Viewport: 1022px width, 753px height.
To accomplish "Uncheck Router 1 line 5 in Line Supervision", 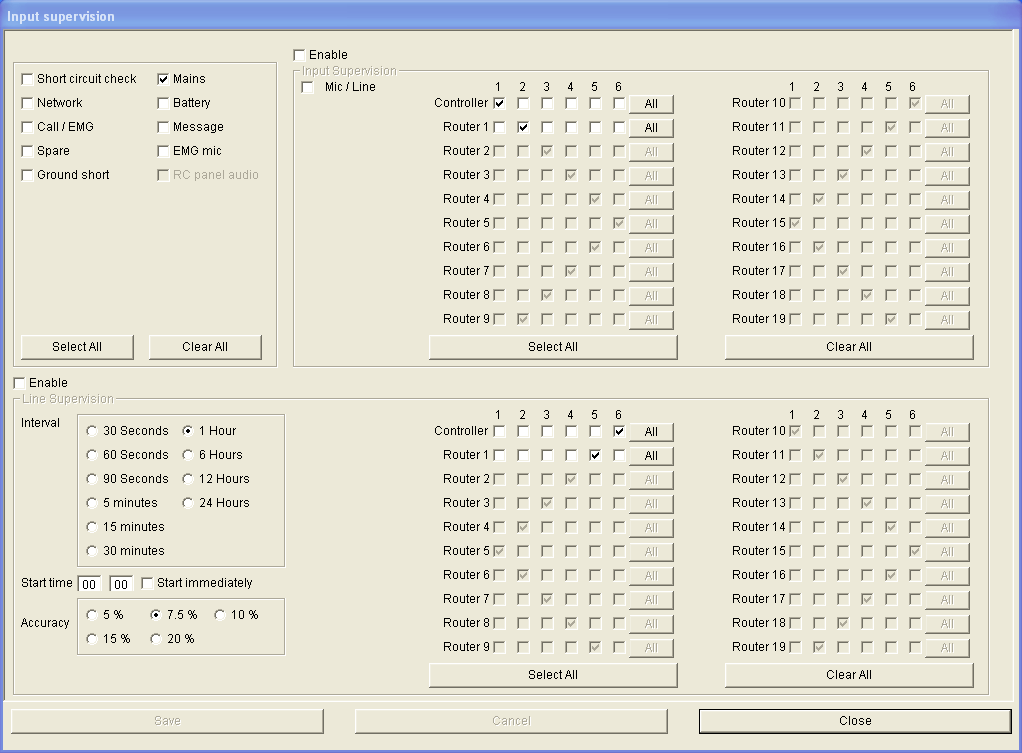I will coord(595,455).
